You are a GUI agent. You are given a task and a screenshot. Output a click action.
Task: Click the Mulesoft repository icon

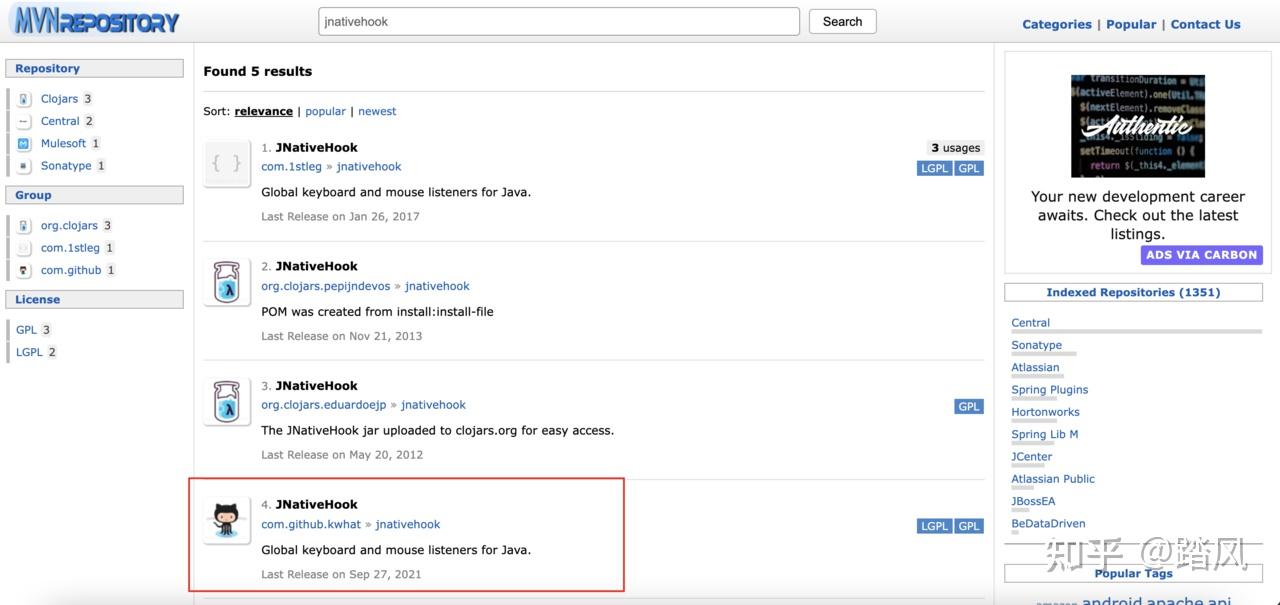tap(24, 144)
